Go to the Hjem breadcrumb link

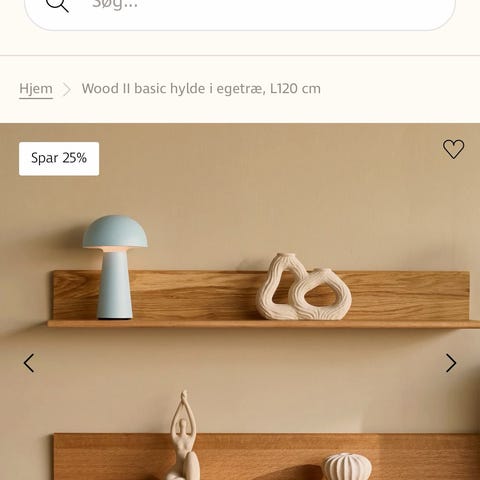36,89
